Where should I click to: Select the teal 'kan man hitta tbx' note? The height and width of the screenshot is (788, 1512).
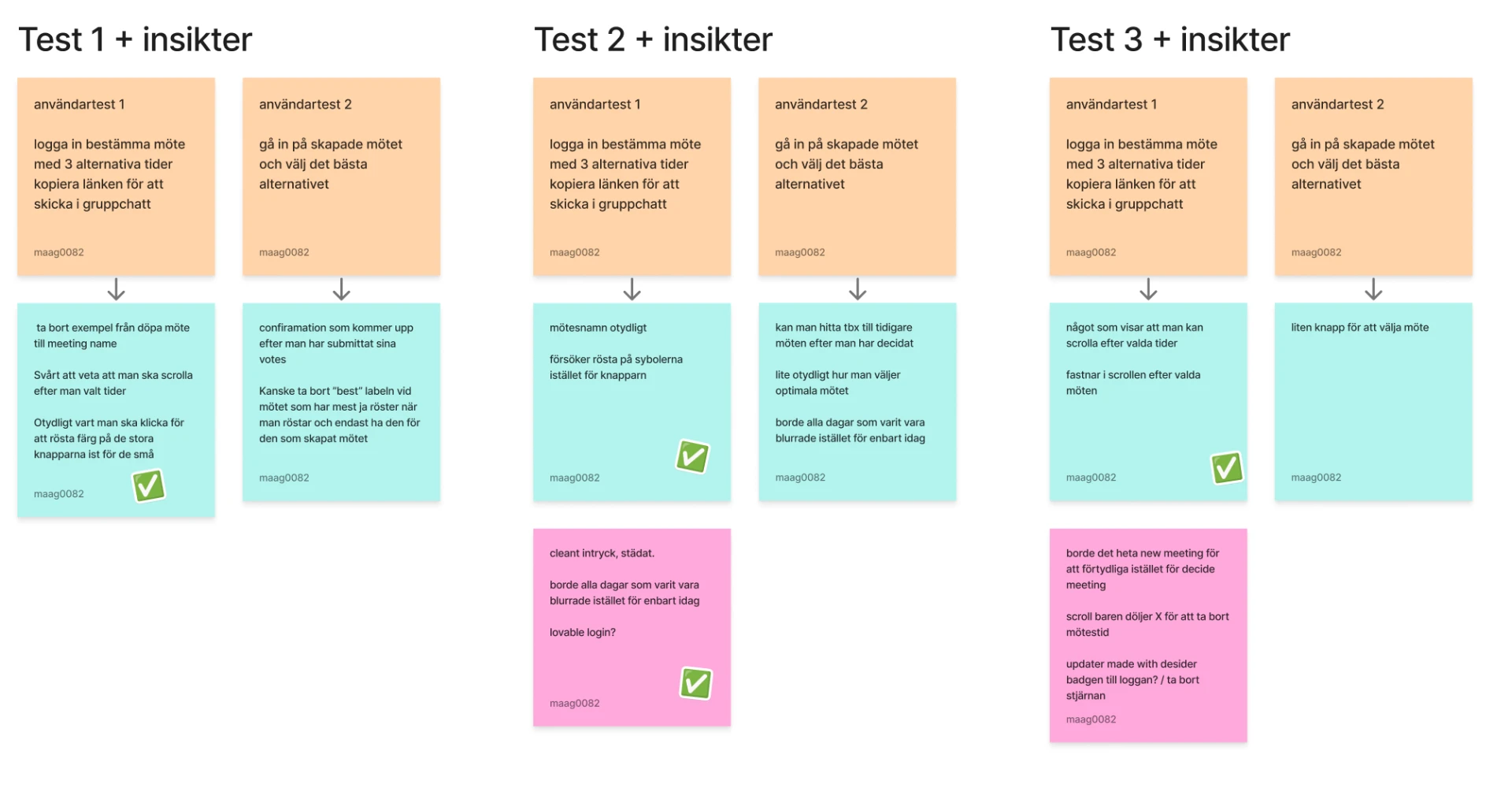coord(858,402)
